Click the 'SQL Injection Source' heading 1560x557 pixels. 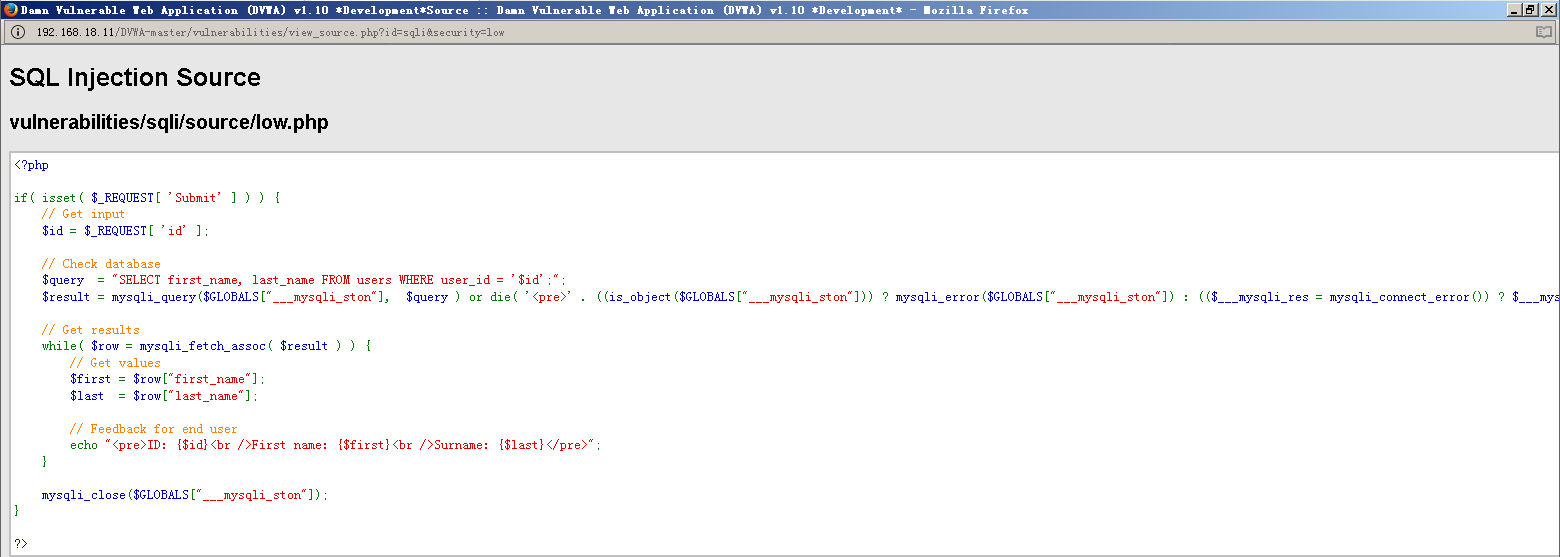click(135, 78)
